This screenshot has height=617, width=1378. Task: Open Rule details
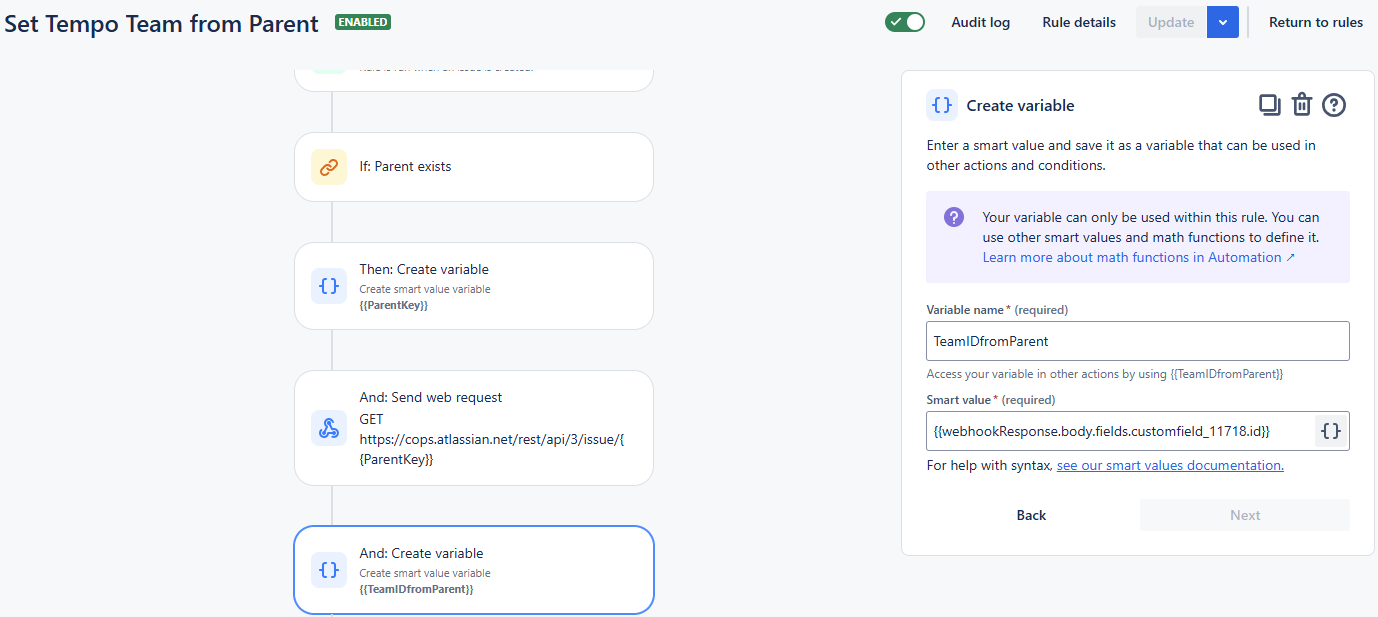[1079, 22]
